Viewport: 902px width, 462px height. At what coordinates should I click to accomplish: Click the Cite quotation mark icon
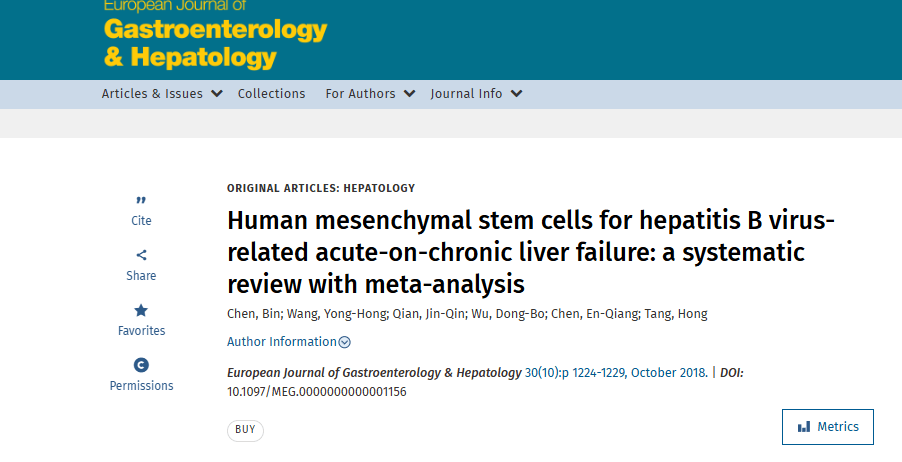tap(141, 201)
